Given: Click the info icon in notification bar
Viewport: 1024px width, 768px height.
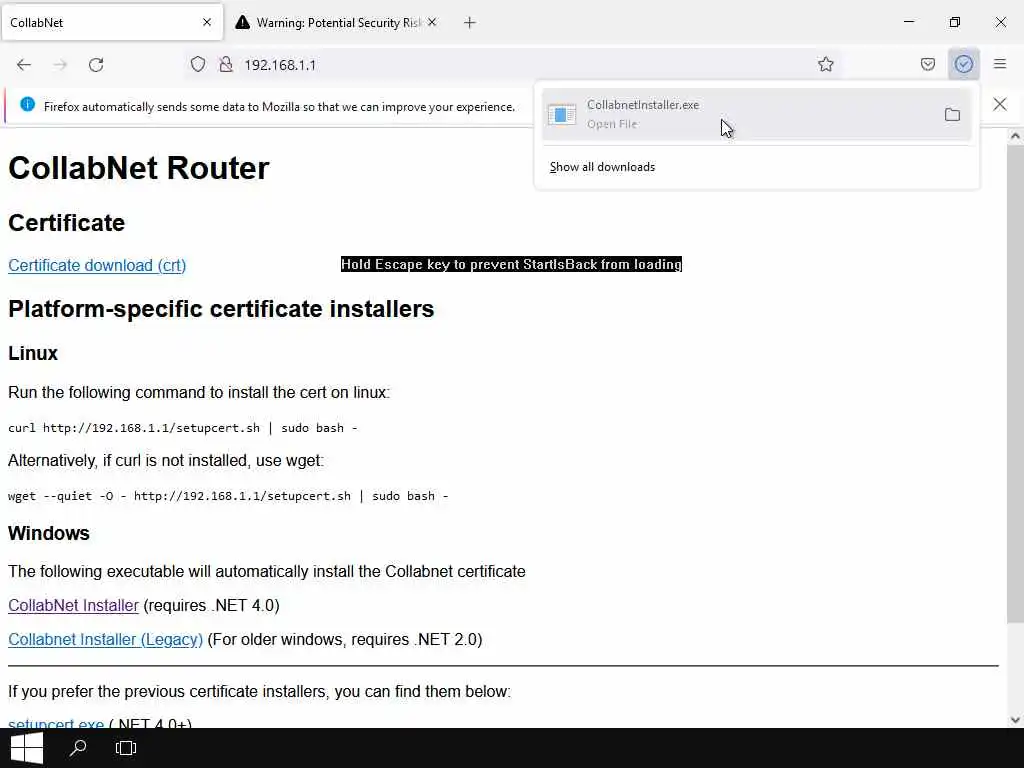Looking at the screenshot, I should pyautogui.click(x=27, y=104).
